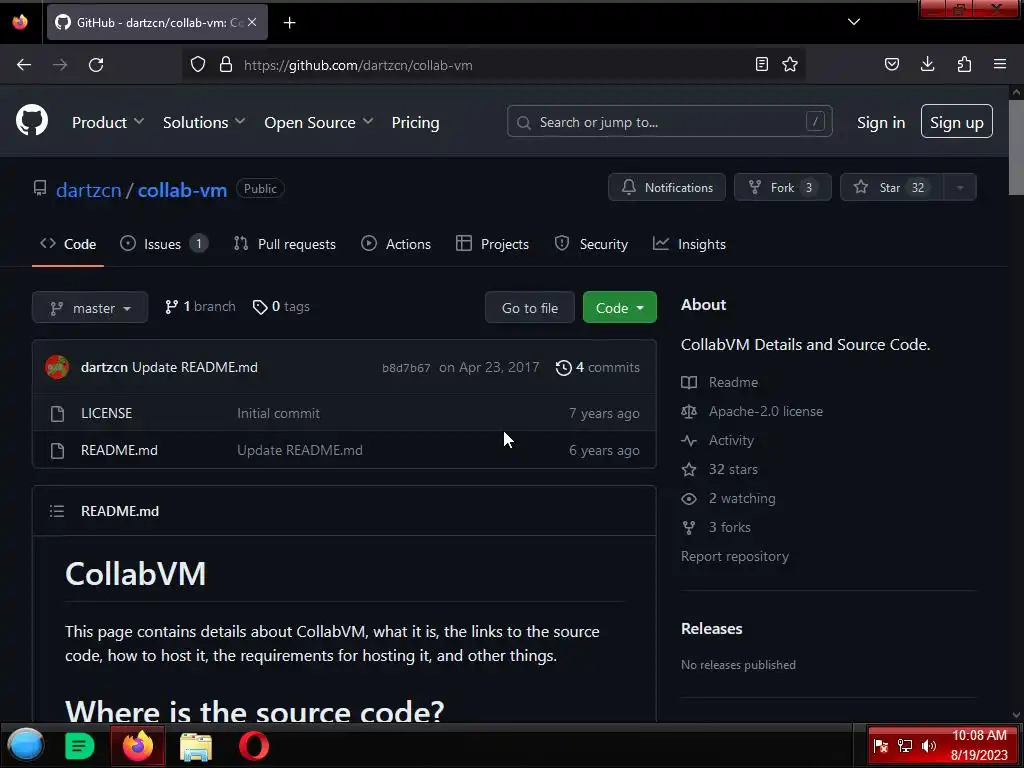
Task: Open the Firefox downloads icon
Action: 927,64
